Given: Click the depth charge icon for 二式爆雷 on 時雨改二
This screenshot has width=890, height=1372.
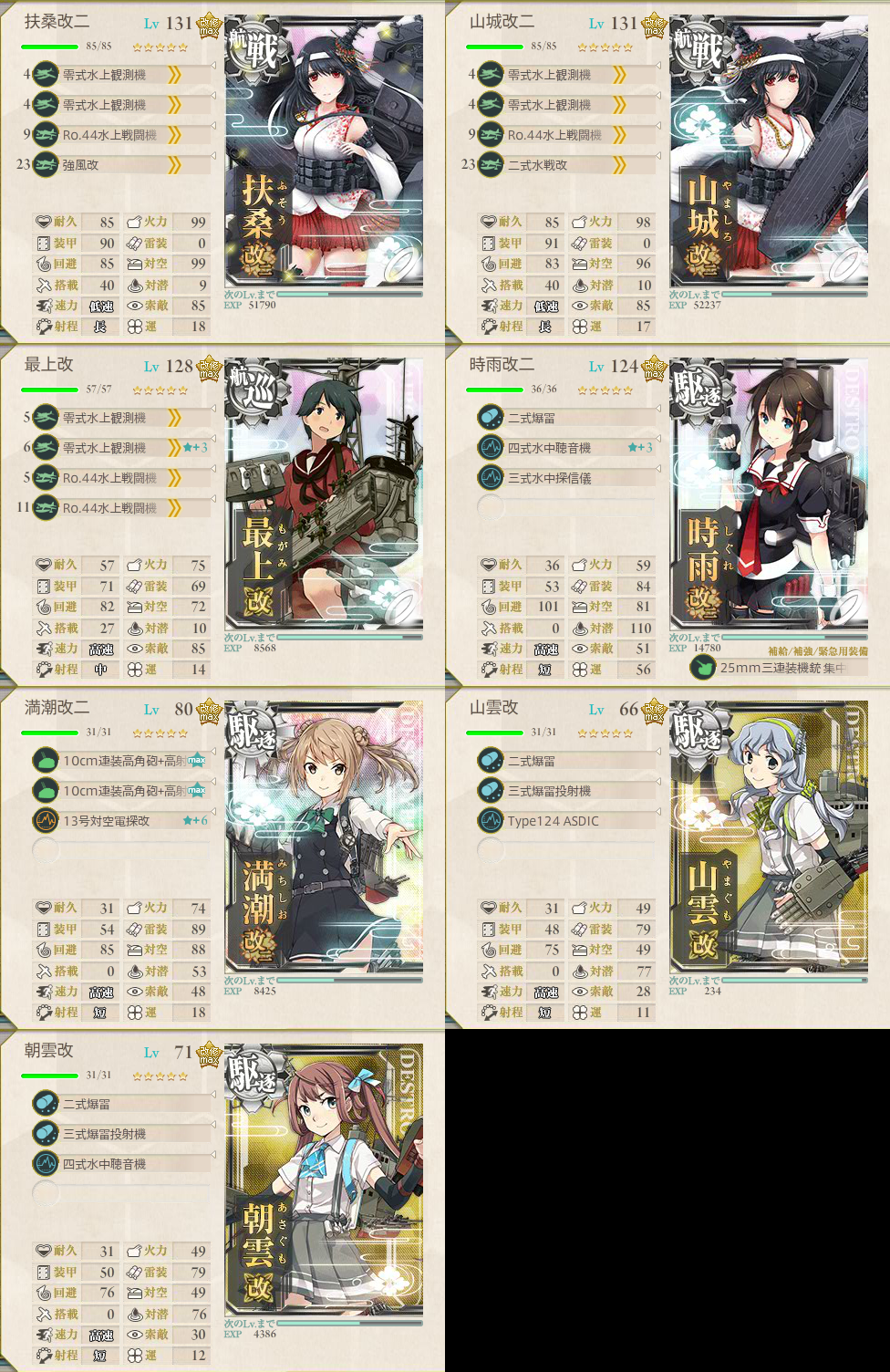Looking at the screenshot, I should (491, 418).
